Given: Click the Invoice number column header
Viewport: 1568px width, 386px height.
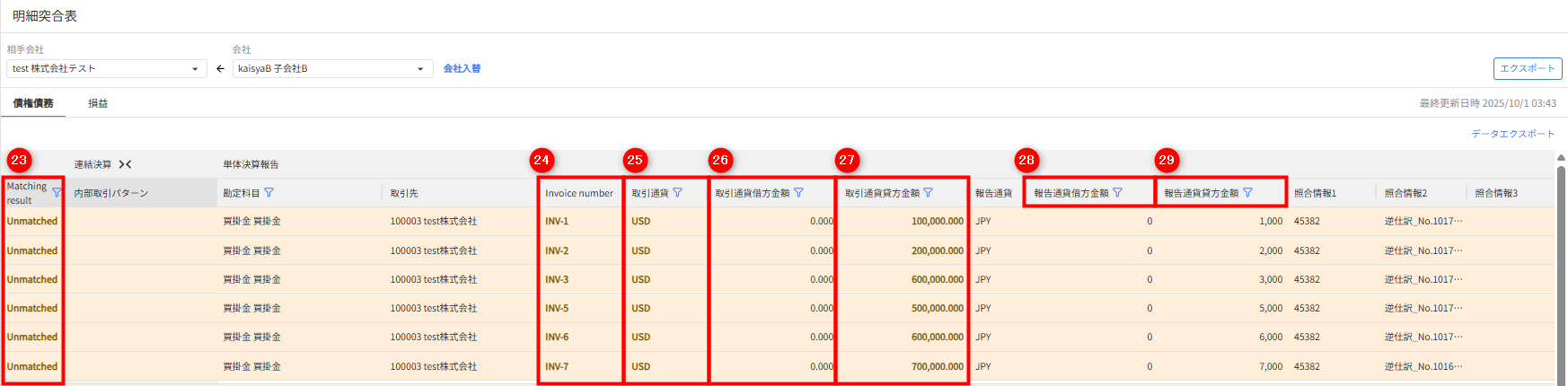Looking at the screenshot, I should [x=578, y=193].
